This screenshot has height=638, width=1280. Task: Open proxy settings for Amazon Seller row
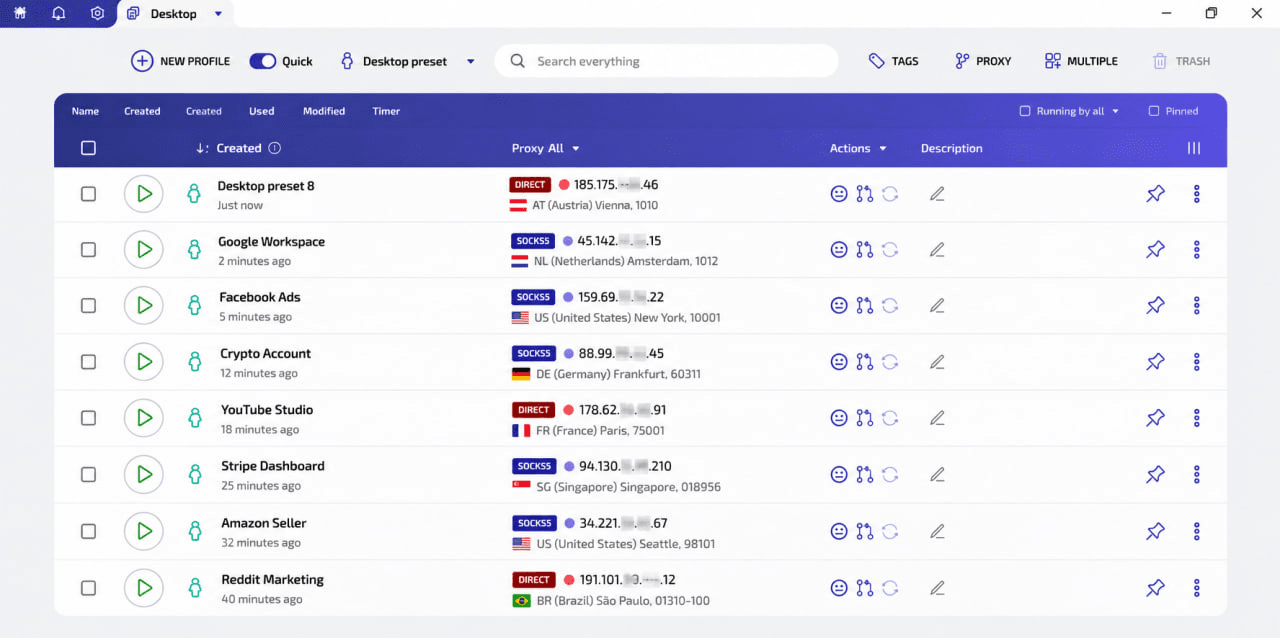click(865, 531)
